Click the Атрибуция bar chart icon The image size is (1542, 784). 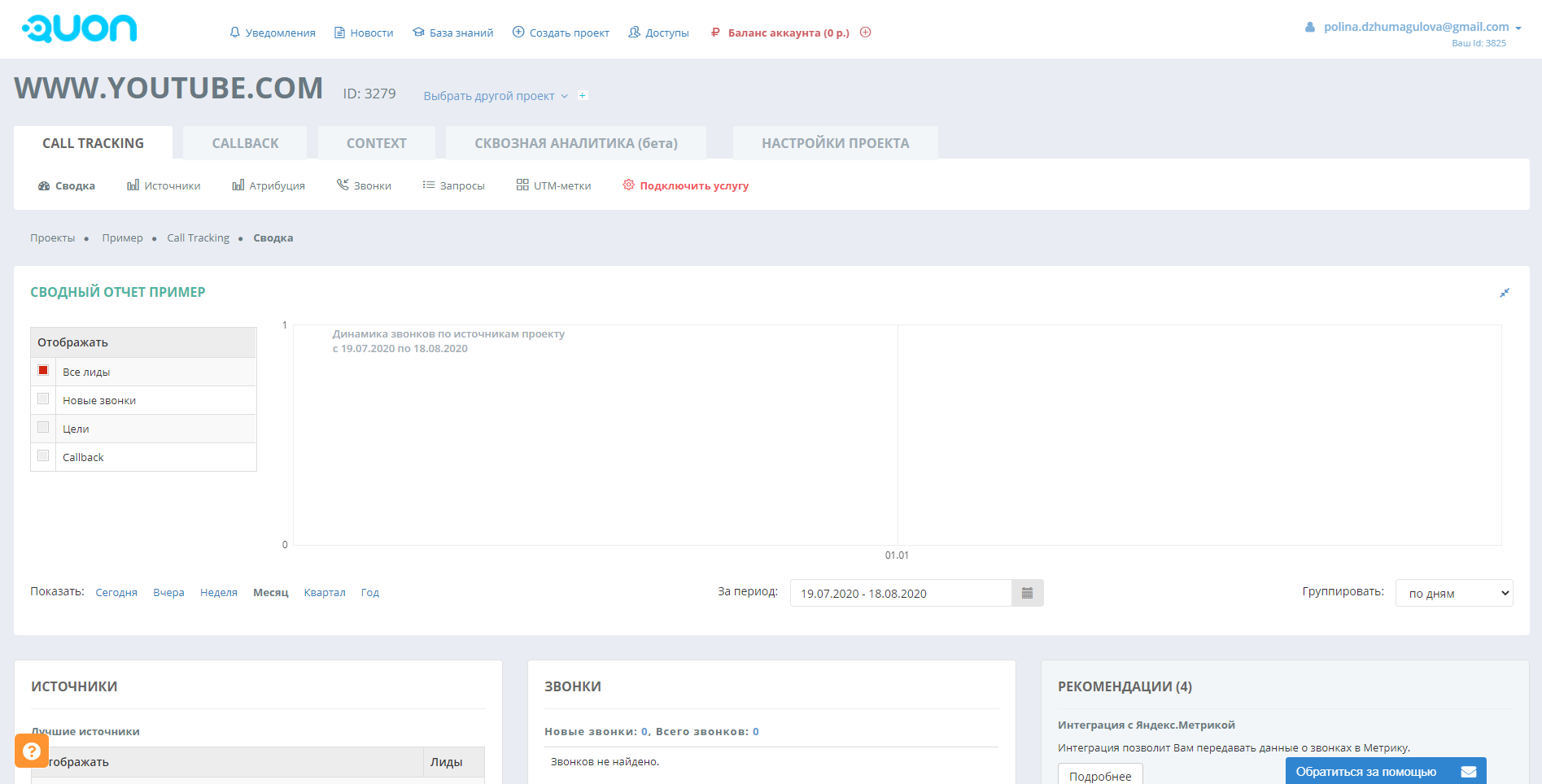tap(238, 185)
